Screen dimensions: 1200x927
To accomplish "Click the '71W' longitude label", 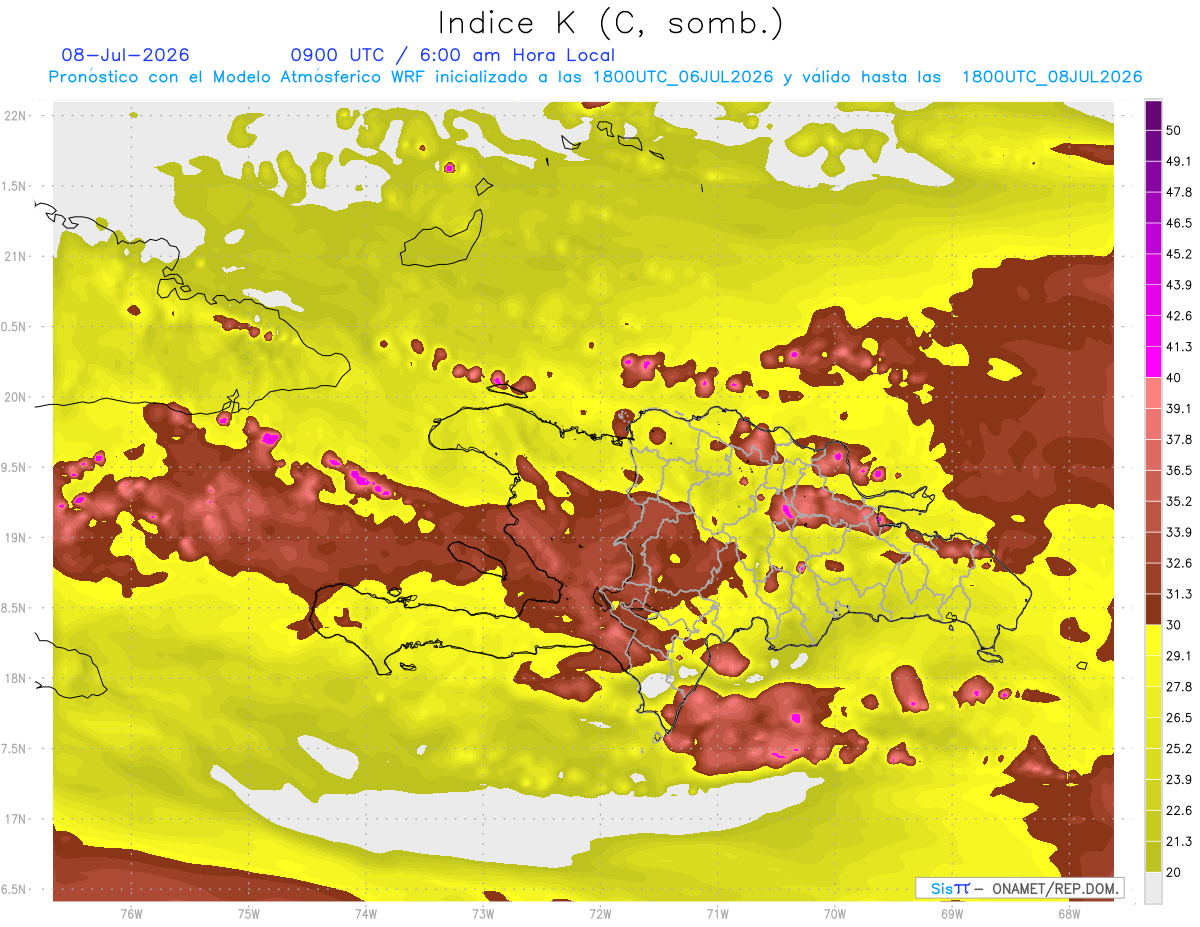I will click(x=717, y=913).
